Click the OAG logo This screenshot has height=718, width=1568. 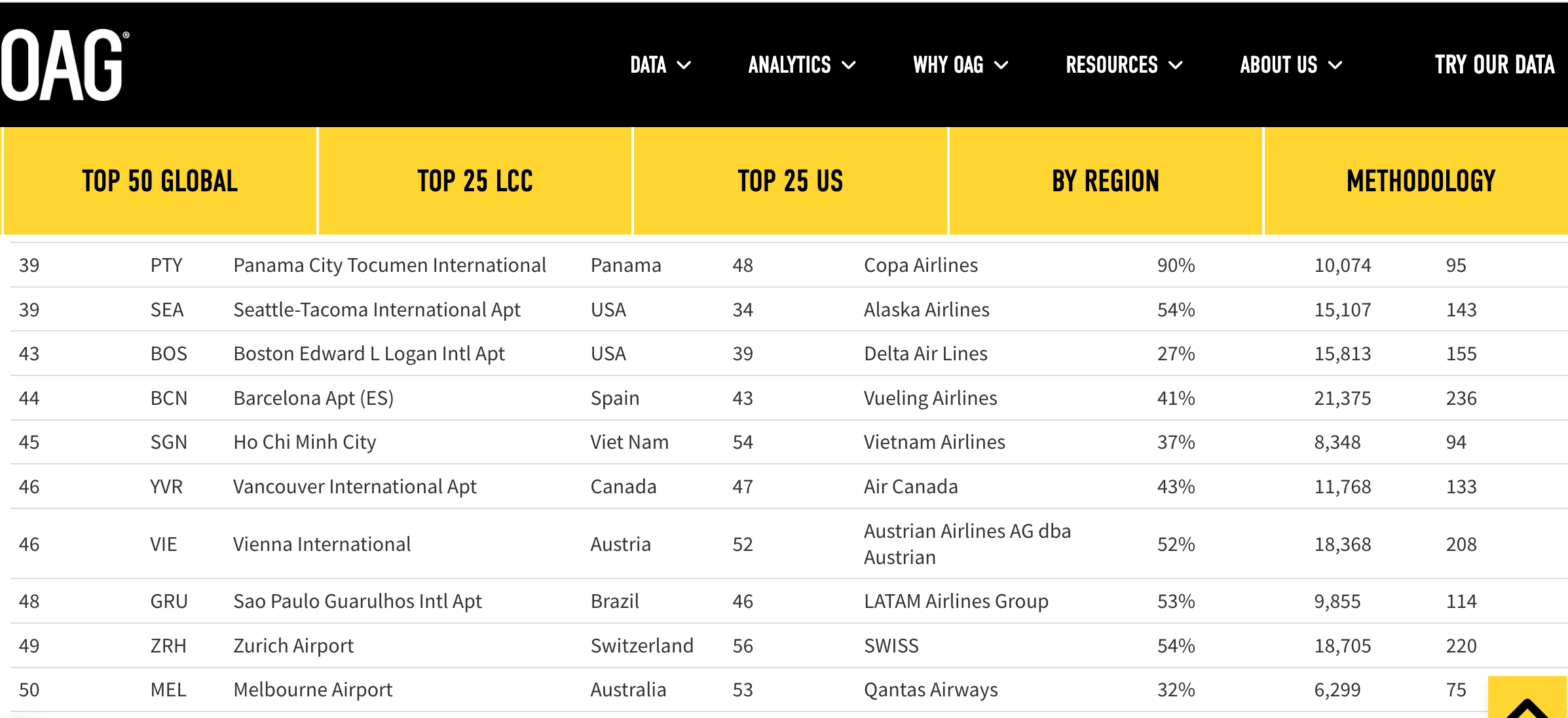[64, 65]
